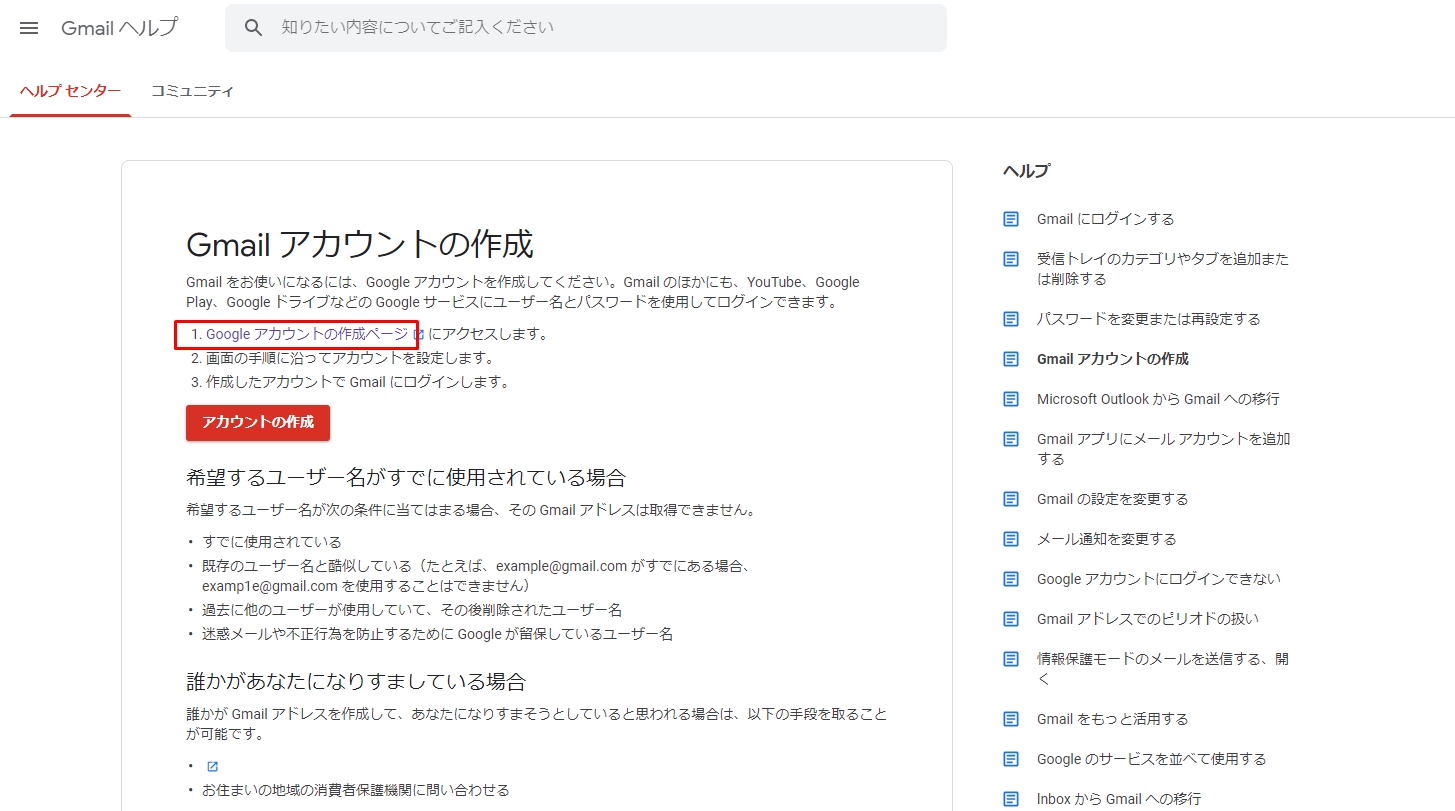
Task: Click bullet お住まいの地域の消費者保護機関に問い合わせる
Action: 355,790
